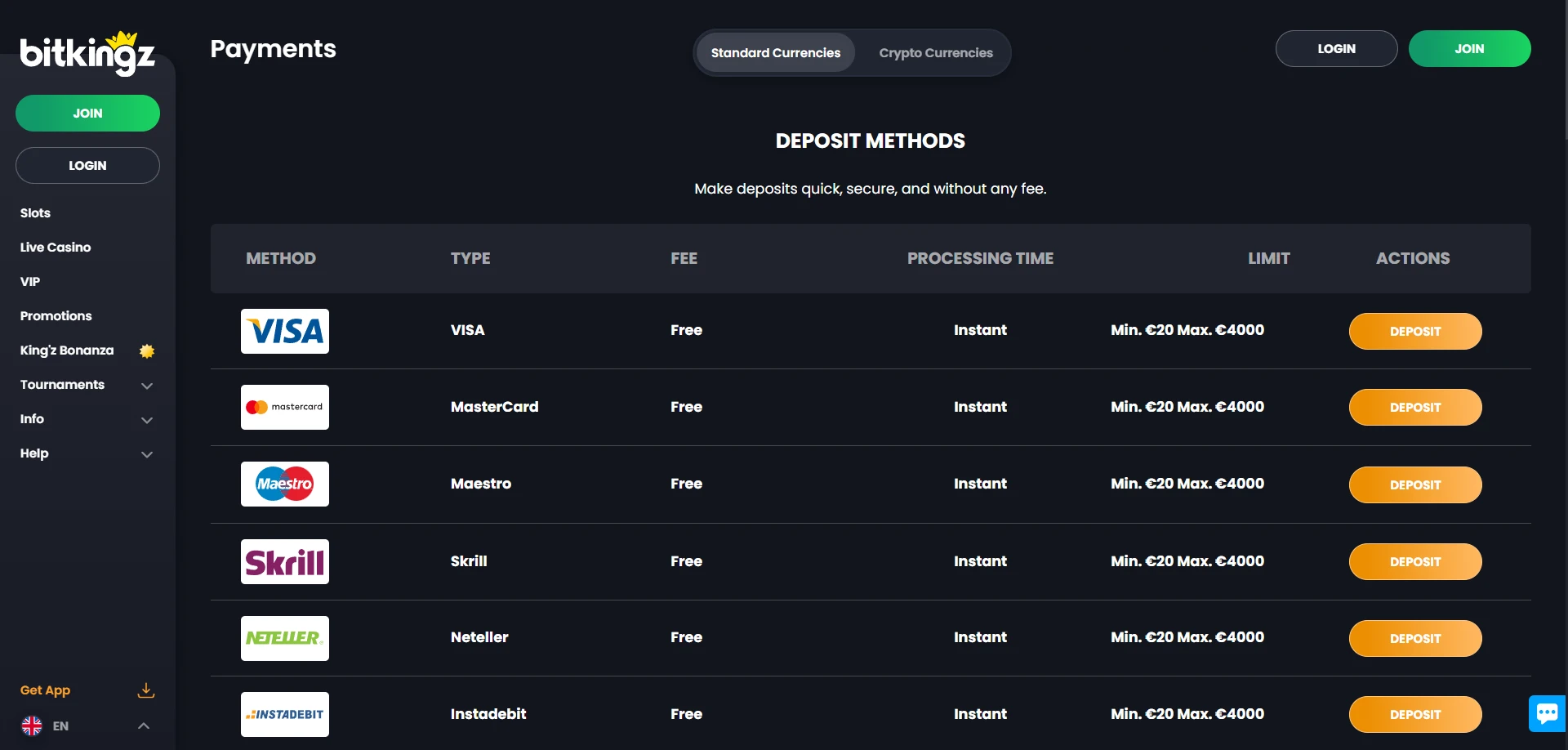Click the Get App download icon
Screen dimensions: 1568x750
(x=146, y=690)
